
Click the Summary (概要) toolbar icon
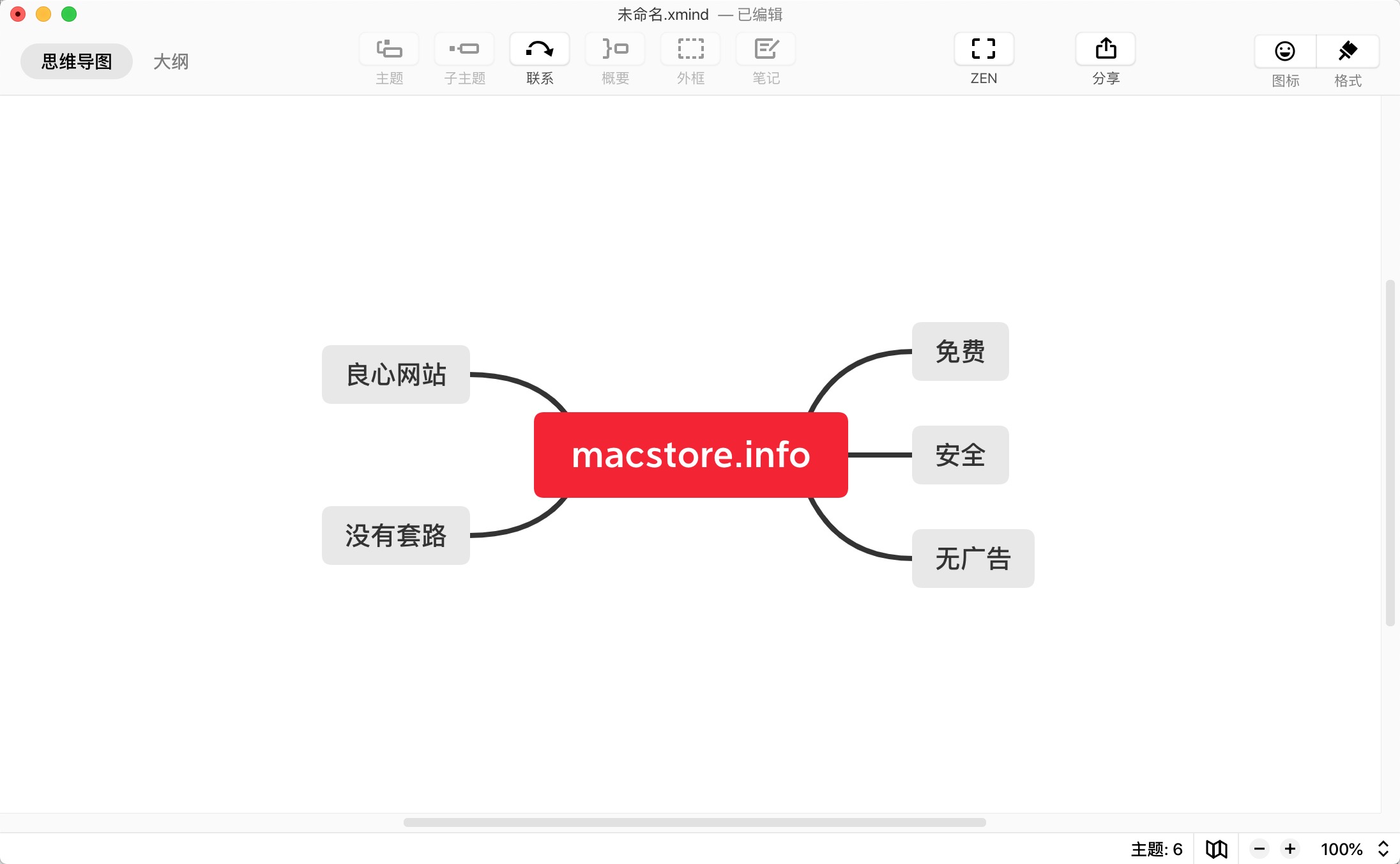click(615, 49)
